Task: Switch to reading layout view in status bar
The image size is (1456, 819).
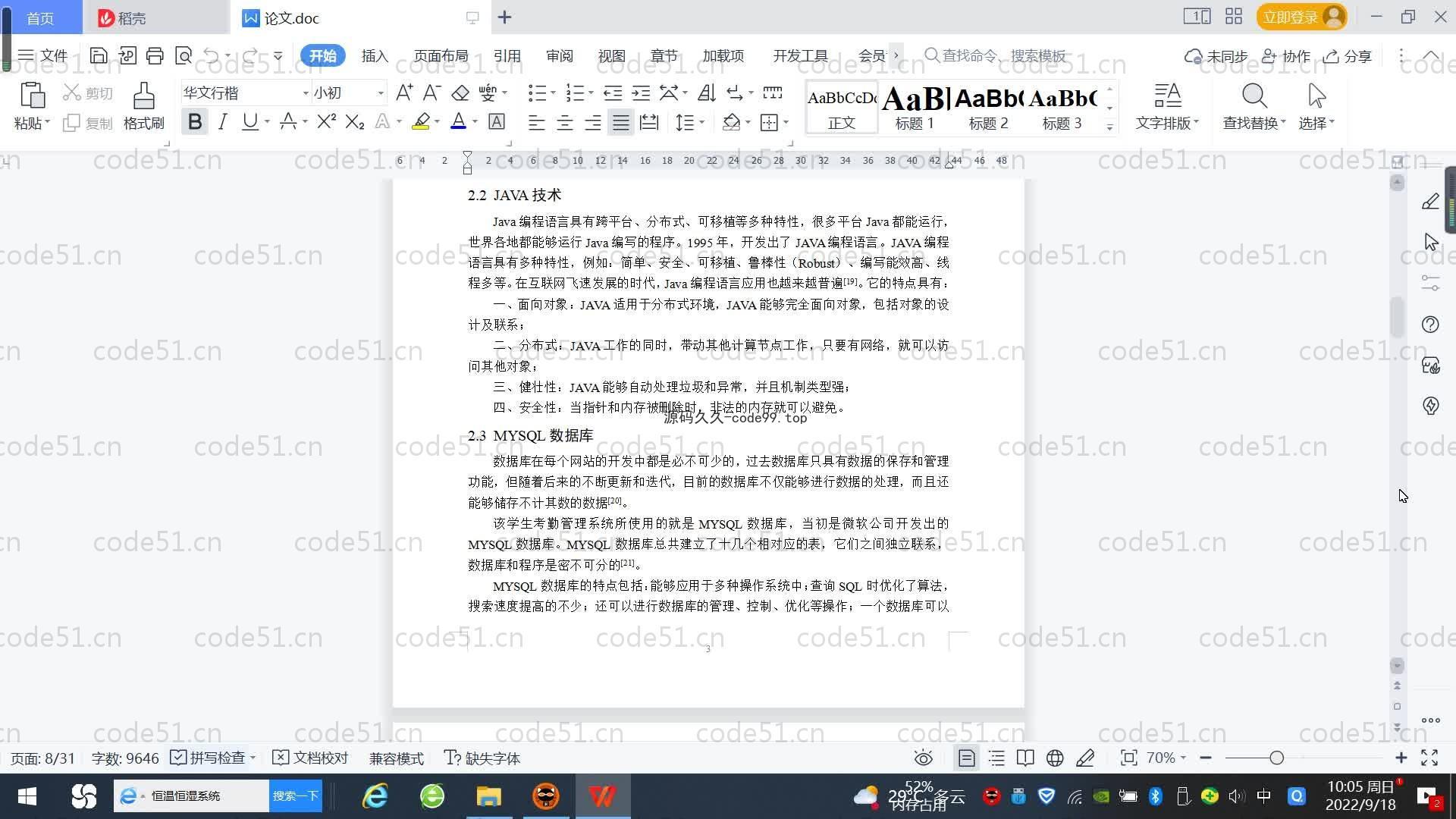Action: tap(1025, 758)
